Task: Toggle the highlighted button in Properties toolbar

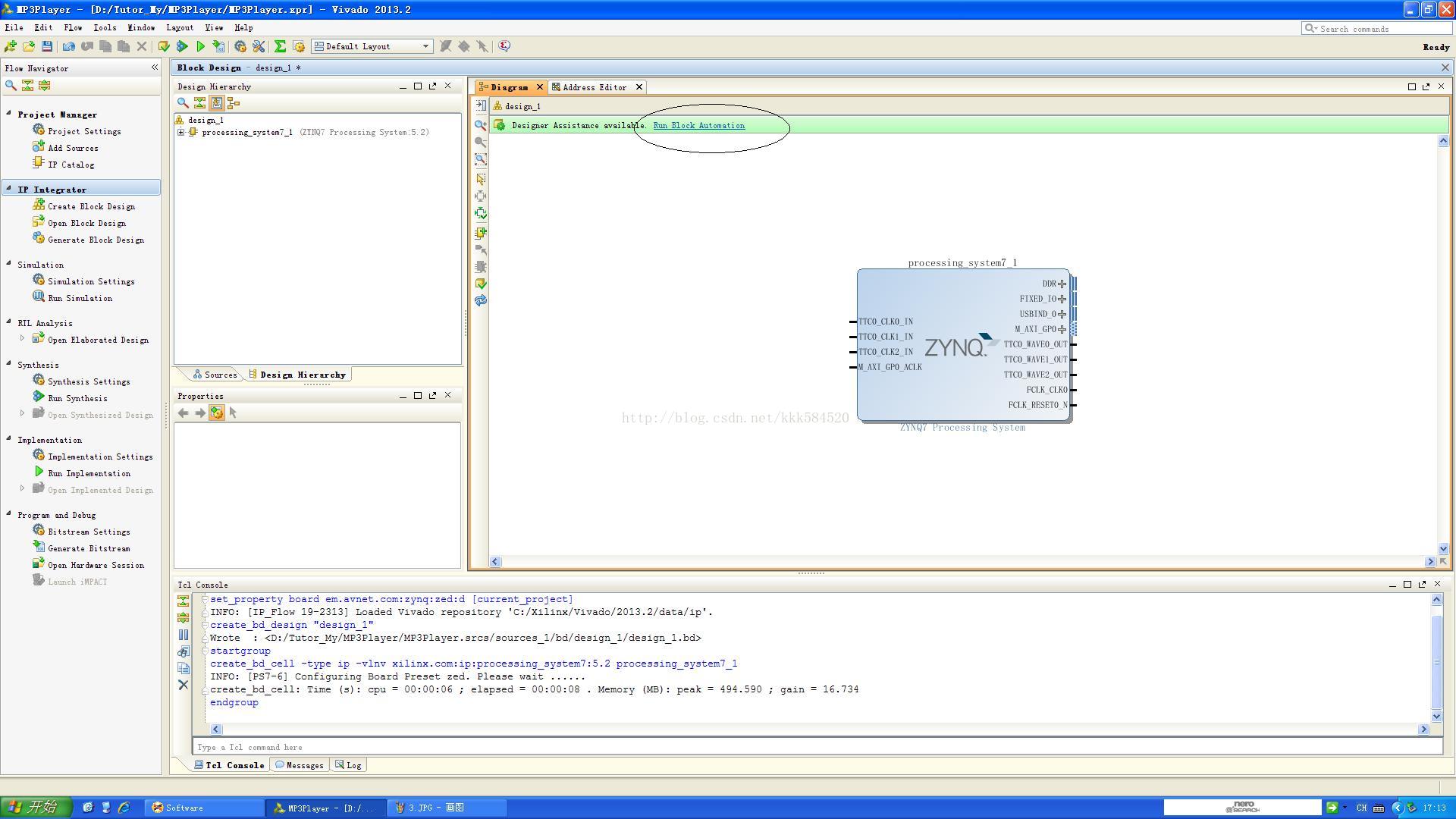Action: (217, 413)
